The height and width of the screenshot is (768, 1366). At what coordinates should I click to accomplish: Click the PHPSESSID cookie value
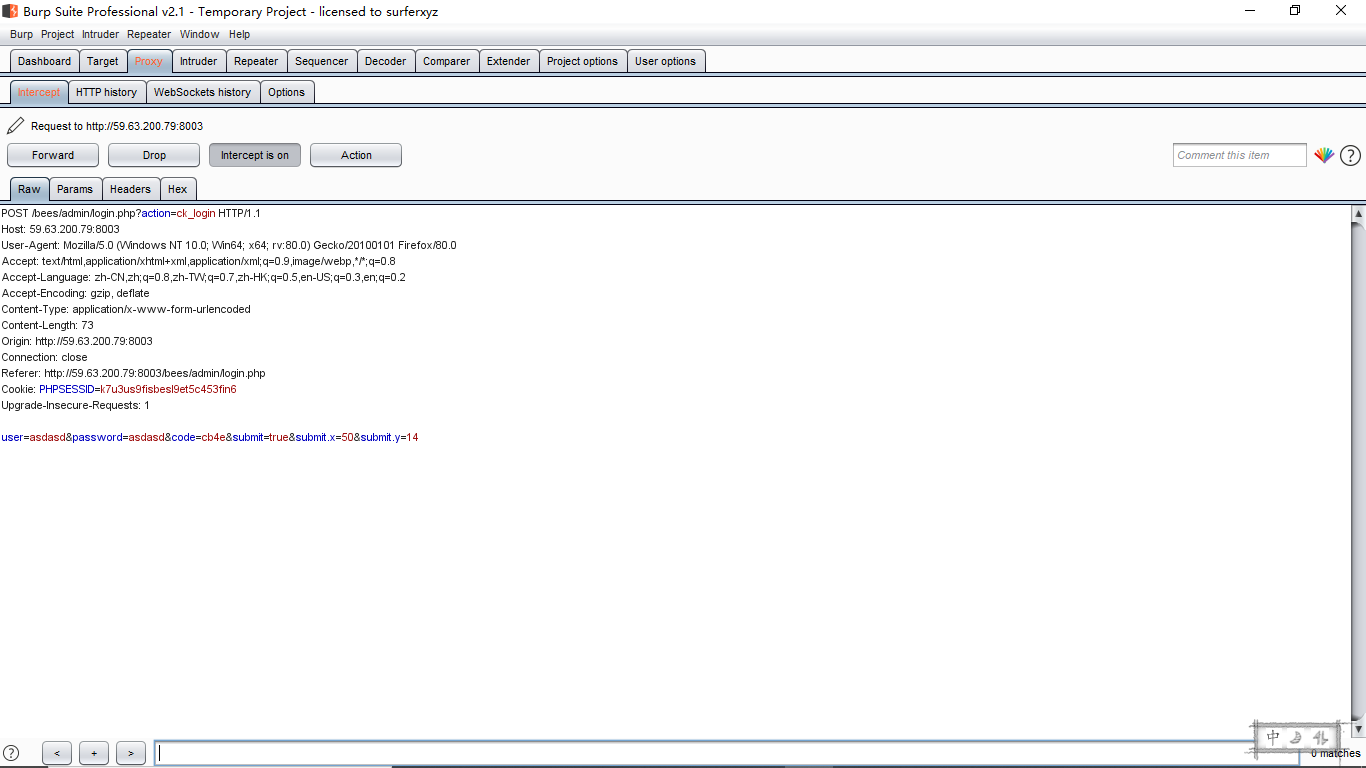168,389
